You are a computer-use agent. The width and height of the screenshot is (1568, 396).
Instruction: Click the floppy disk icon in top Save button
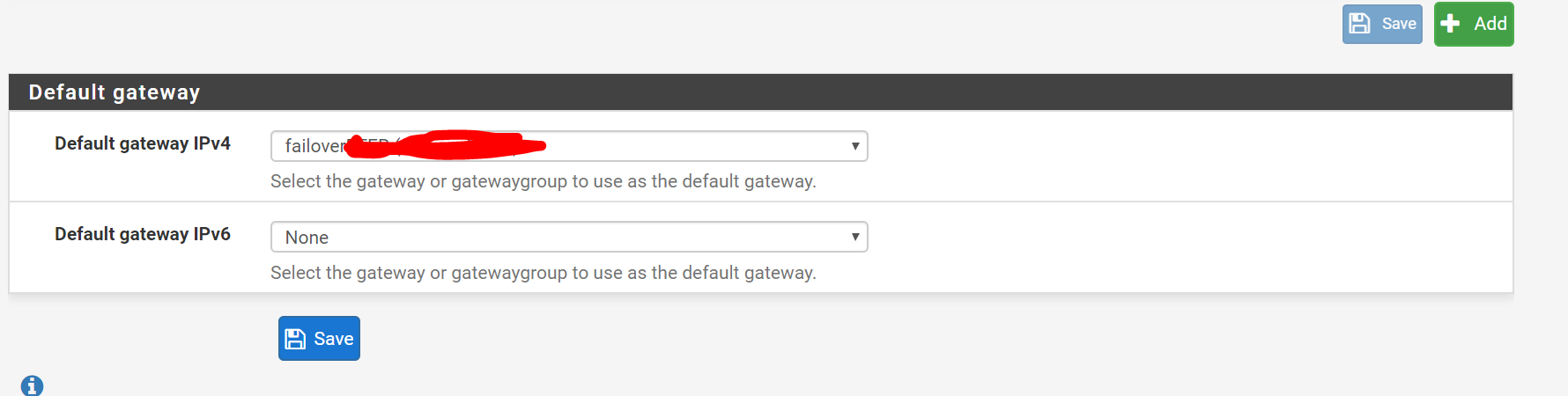(1359, 24)
